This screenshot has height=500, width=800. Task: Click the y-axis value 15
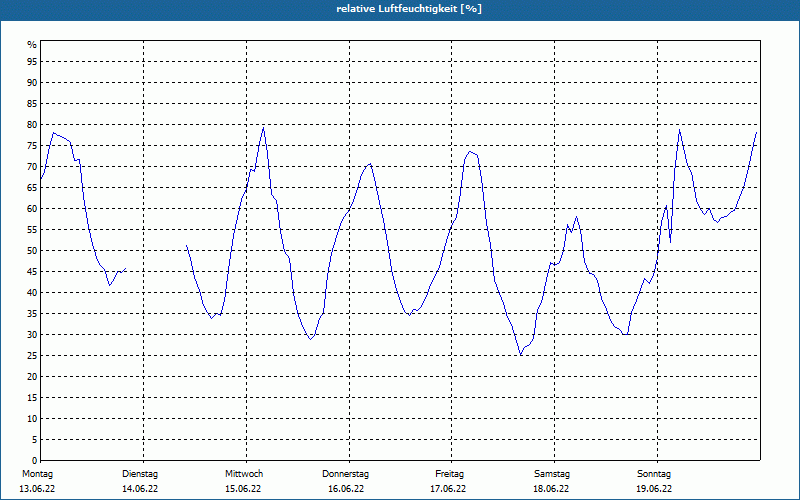tap(32, 397)
